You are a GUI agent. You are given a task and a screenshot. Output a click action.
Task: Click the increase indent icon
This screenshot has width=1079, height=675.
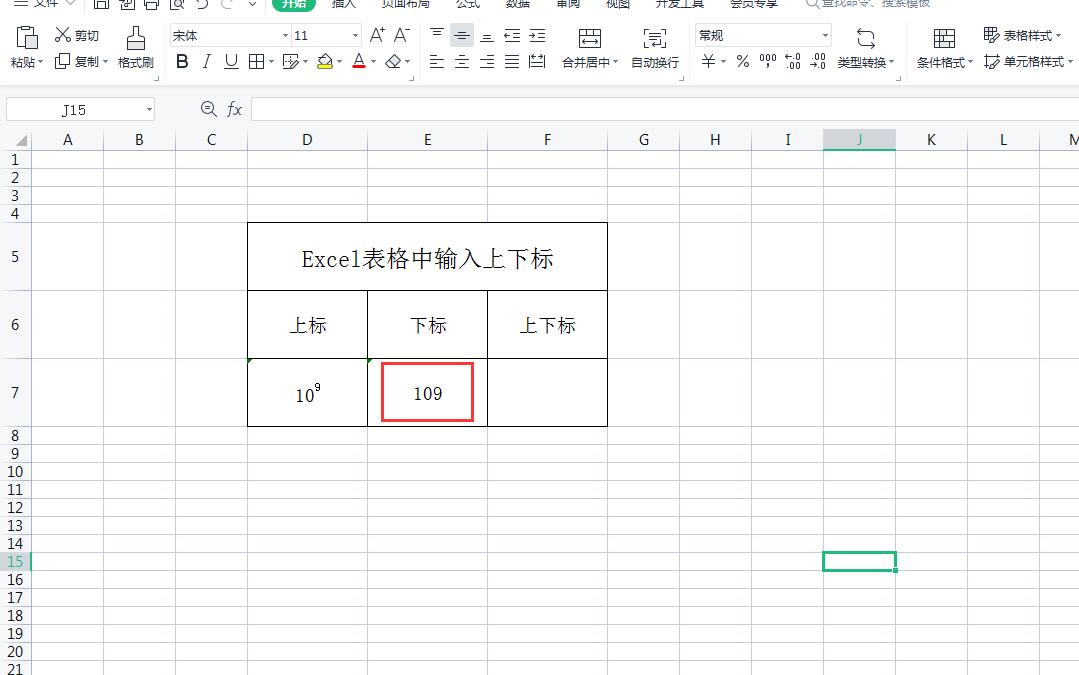pos(537,35)
